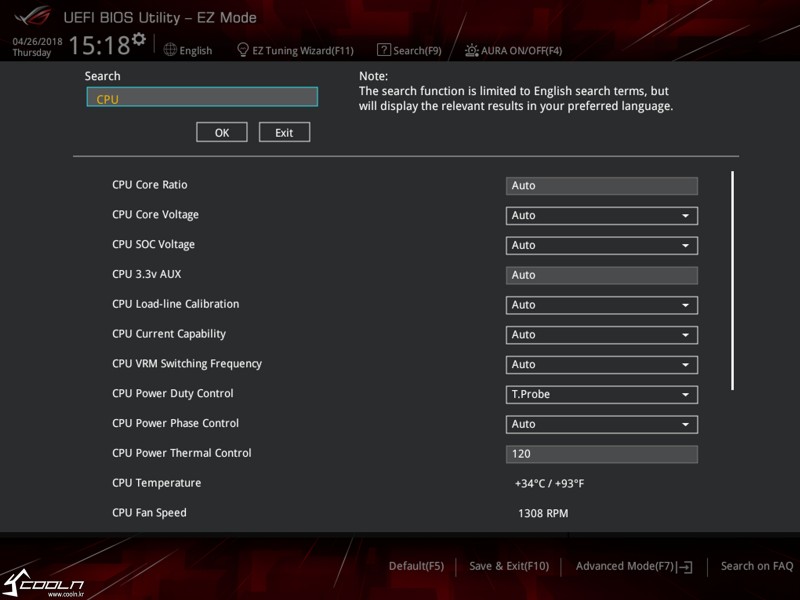This screenshot has height=600, width=800.
Task: Expand CPU Current Capability dropdown
Action: click(x=602, y=335)
